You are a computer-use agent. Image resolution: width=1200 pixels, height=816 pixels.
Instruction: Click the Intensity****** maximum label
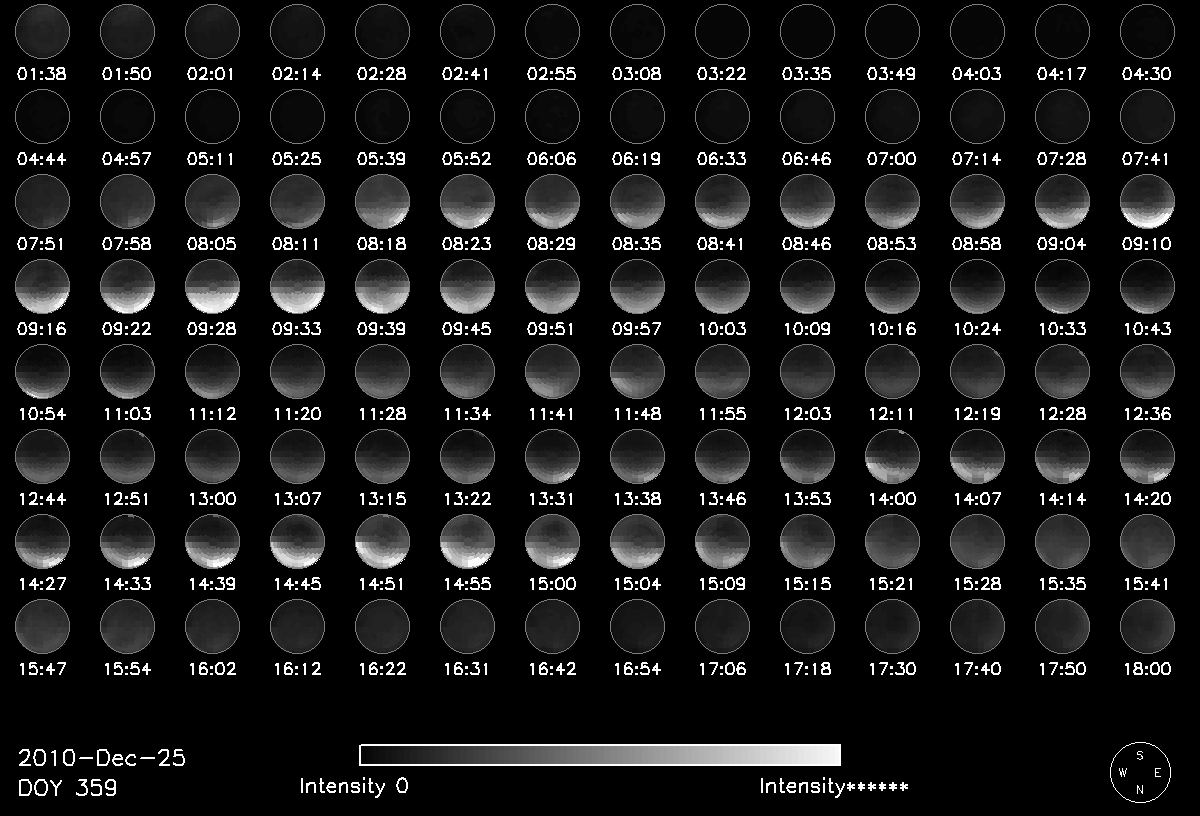[834, 786]
